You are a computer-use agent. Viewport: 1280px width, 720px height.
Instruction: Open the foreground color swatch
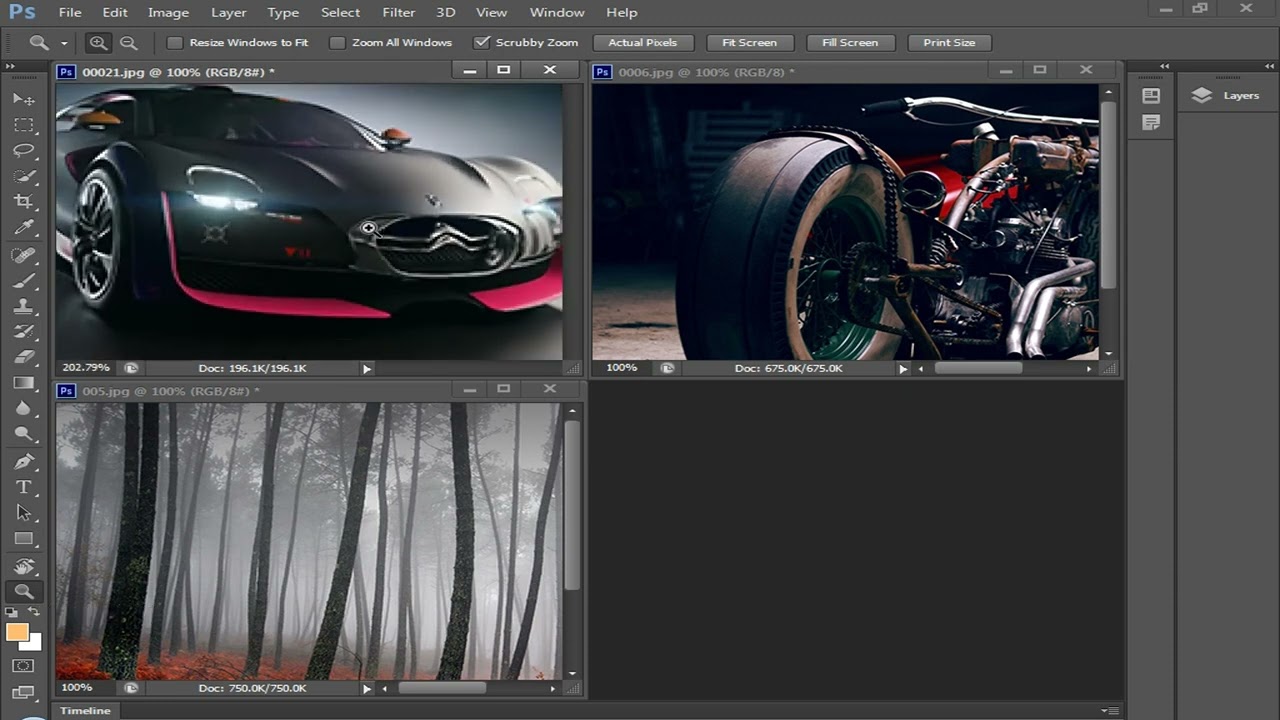click(17, 632)
